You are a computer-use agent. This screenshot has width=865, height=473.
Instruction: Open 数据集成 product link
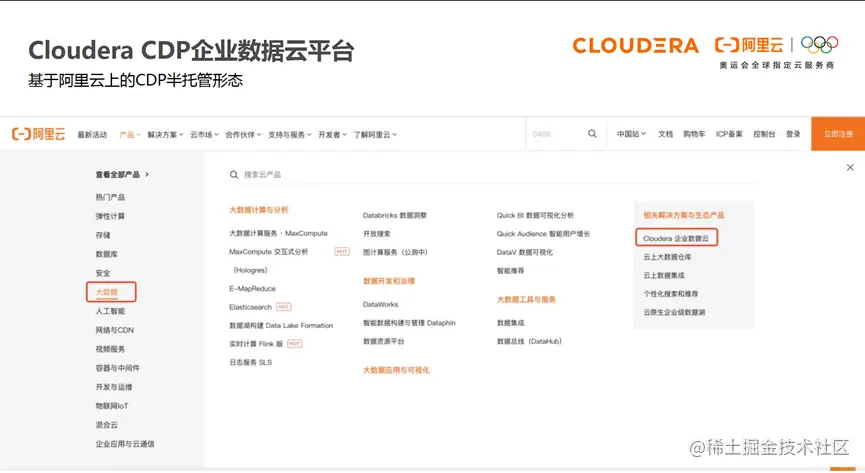coord(511,323)
